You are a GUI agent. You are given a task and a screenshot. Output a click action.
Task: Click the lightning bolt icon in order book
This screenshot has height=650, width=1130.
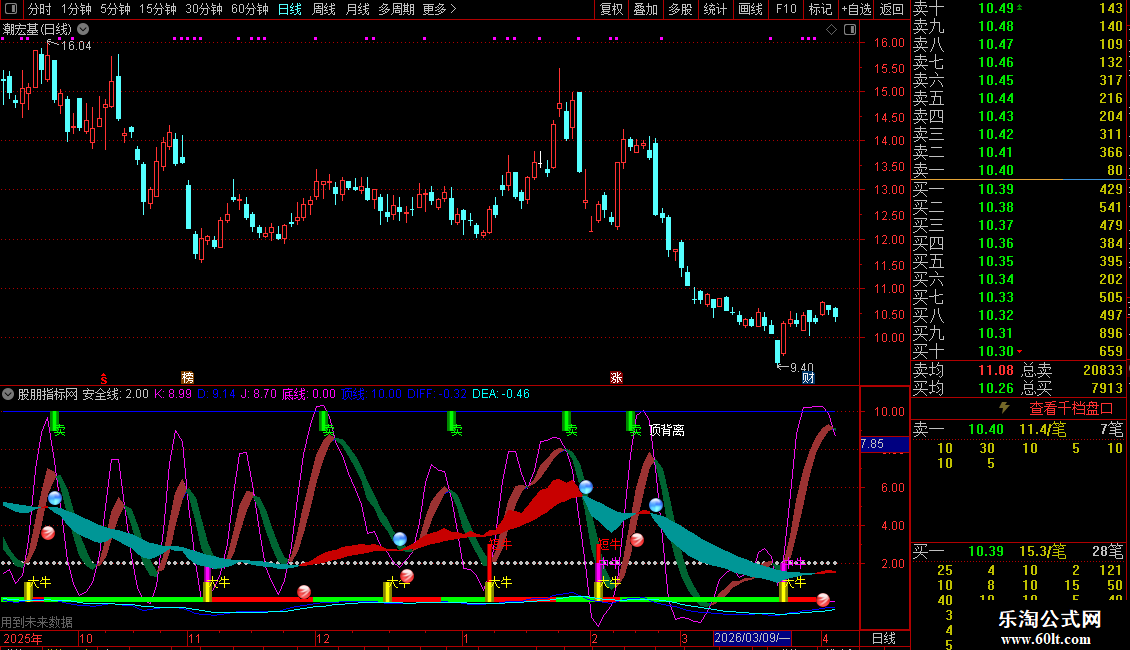pos(1004,408)
